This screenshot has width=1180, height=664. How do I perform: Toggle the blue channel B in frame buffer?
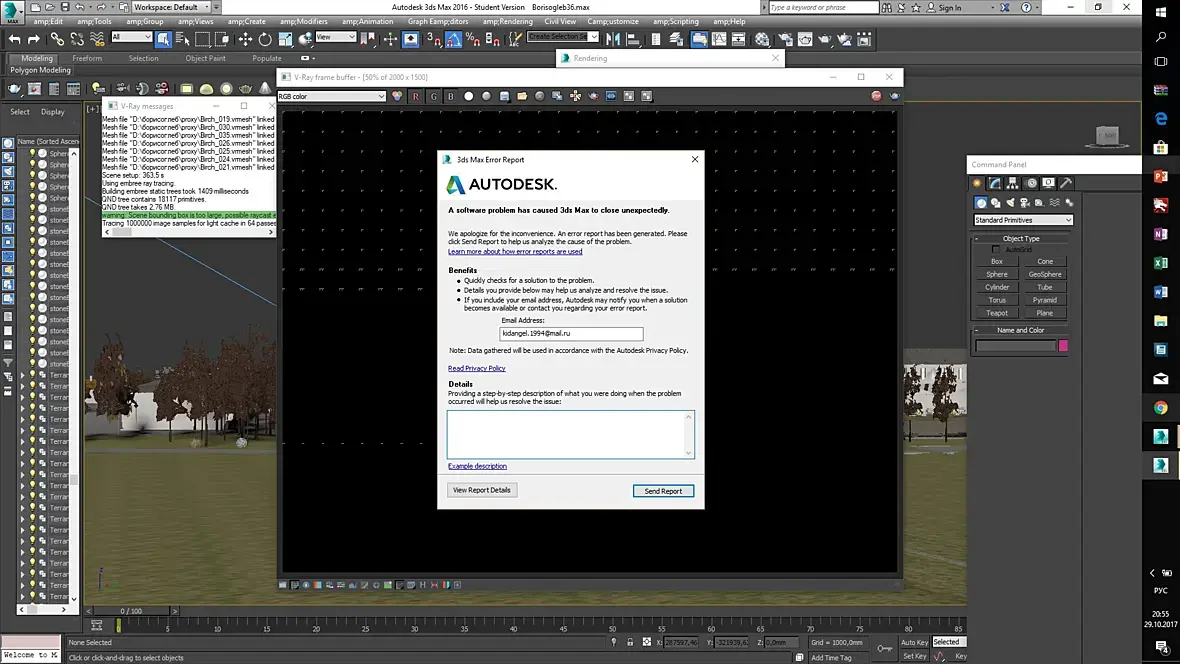(x=451, y=96)
